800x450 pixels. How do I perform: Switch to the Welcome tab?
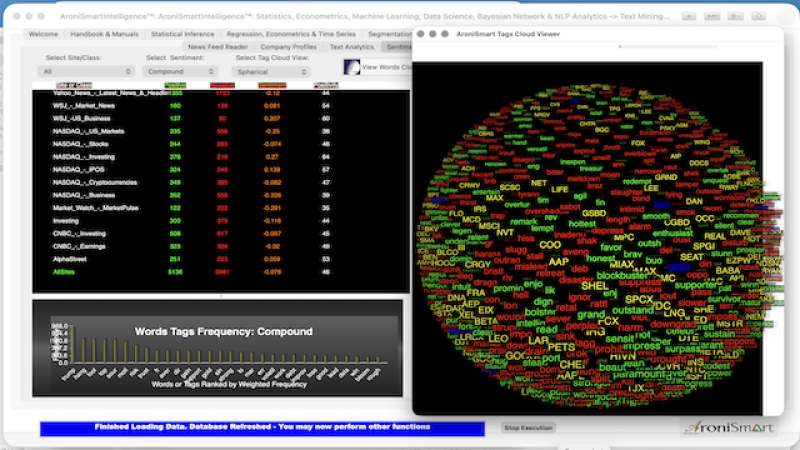point(43,34)
